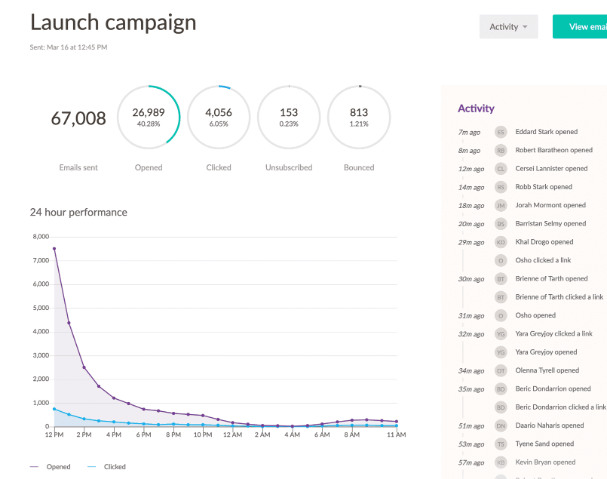Screen dimensions: 607x479
Task: Click Tyene Sand's TS avatar icon
Action: [x=501, y=444]
